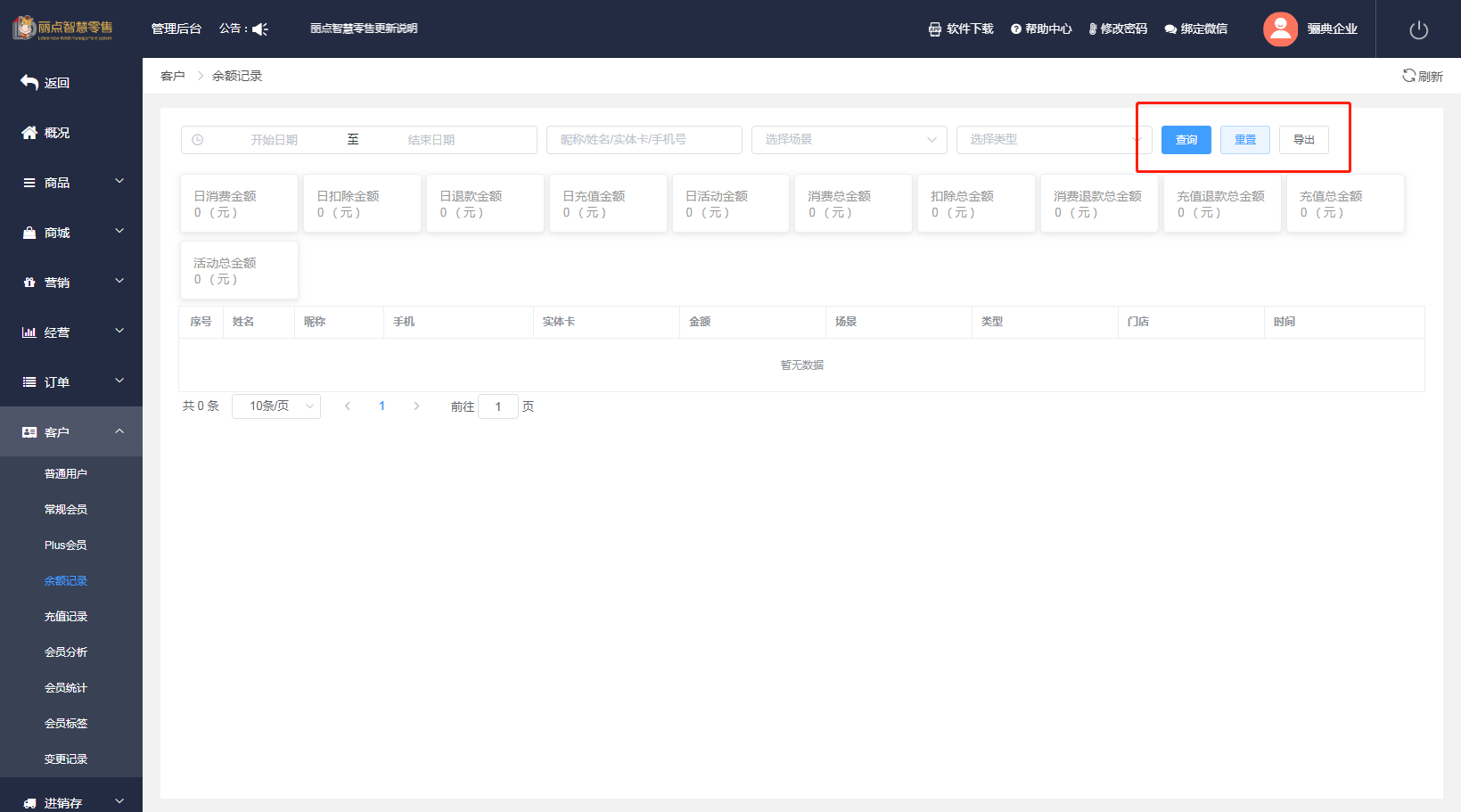
Task: Click the 客户 breadcrumb link
Action: coord(173,76)
